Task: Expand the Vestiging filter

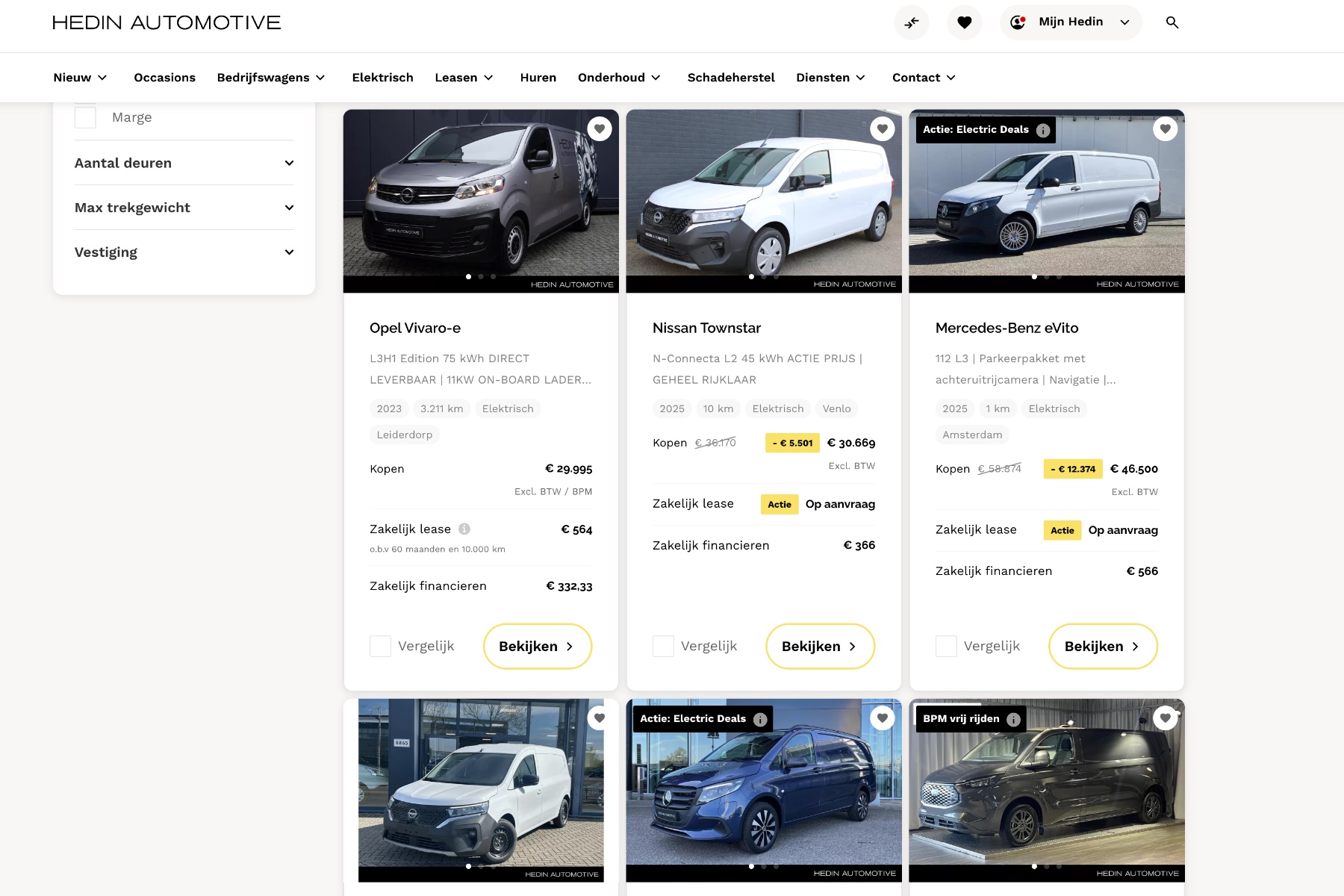Action: (184, 252)
